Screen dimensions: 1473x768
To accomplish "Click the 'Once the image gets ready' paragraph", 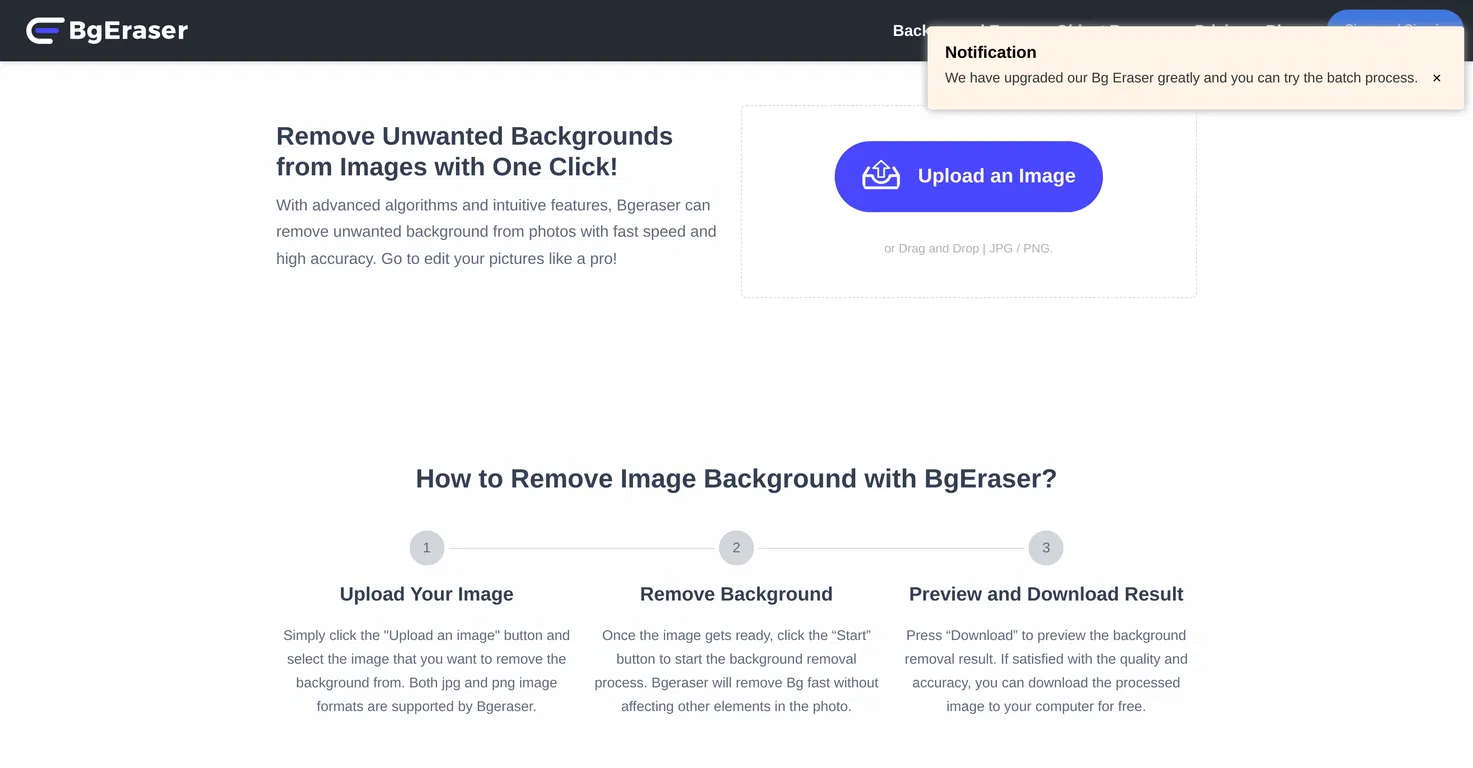I will coord(736,671).
